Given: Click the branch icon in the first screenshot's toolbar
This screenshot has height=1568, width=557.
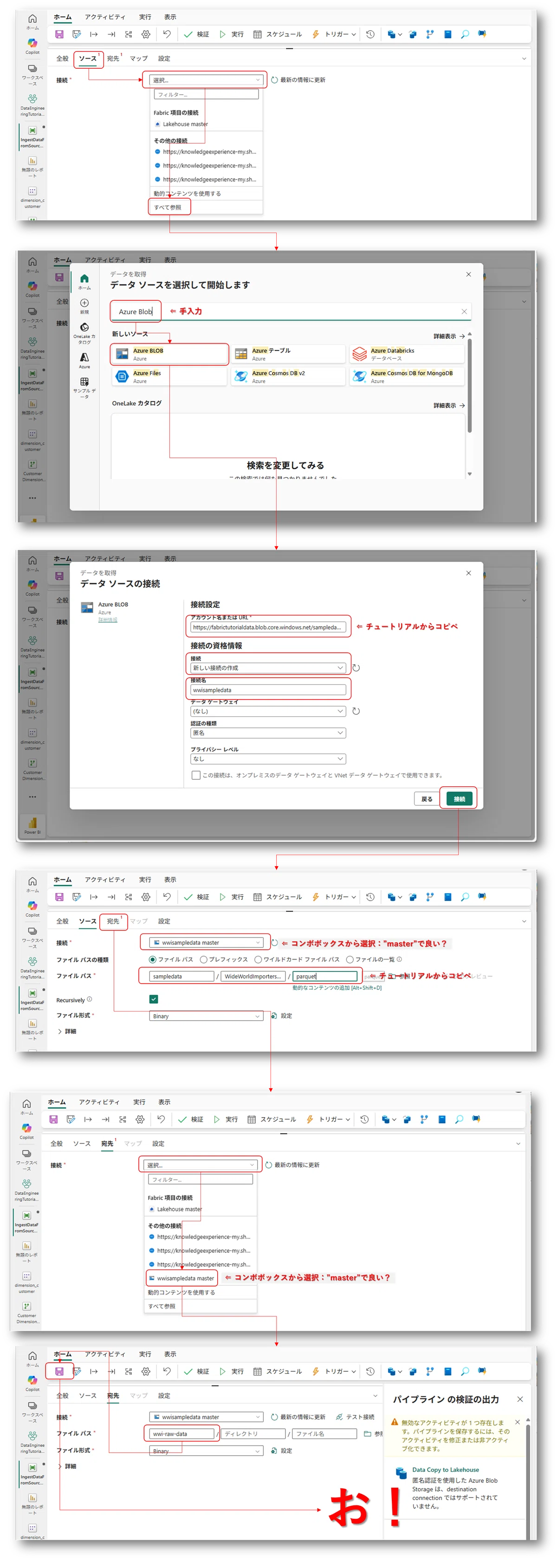Looking at the screenshot, I should (430, 35).
